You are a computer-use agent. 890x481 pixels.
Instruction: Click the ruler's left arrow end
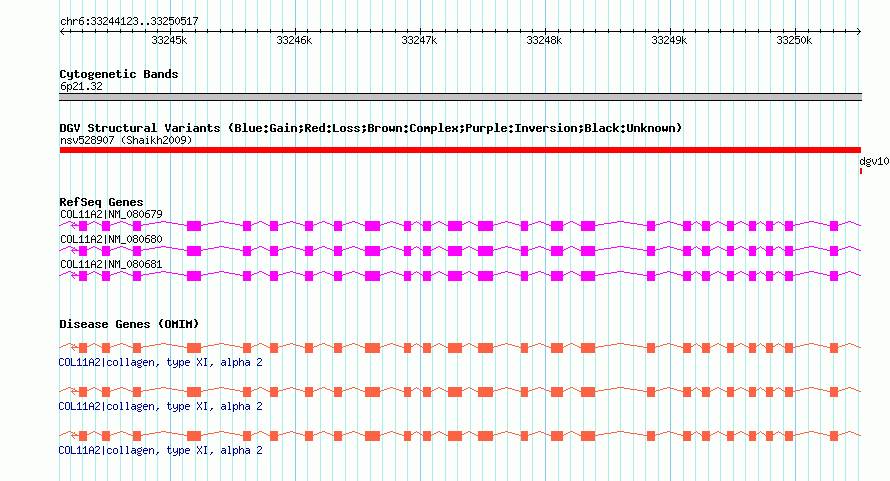[x=62, y=31]
